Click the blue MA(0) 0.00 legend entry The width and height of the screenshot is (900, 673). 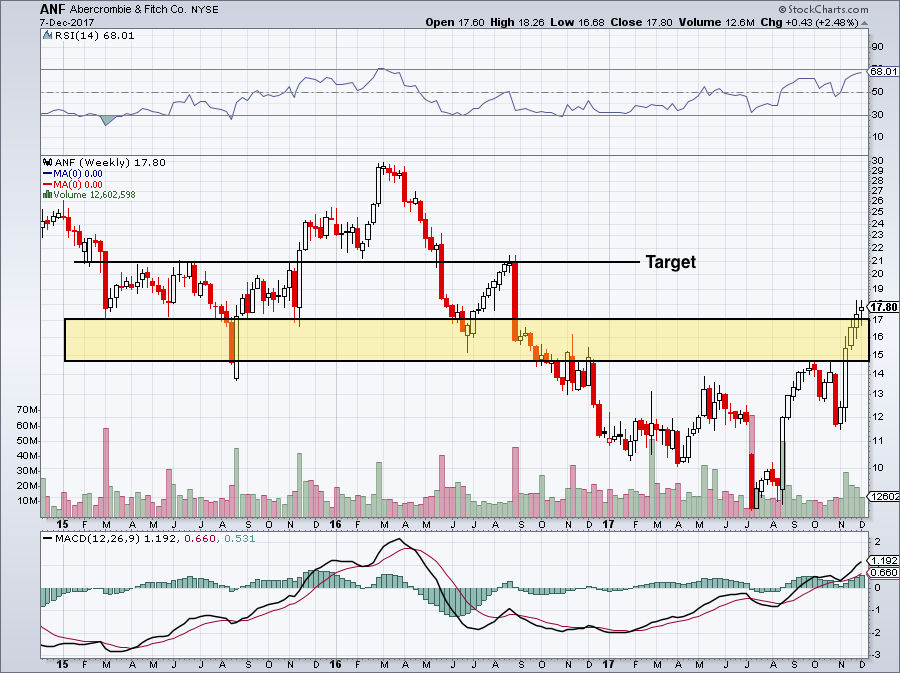click(73, 174)
